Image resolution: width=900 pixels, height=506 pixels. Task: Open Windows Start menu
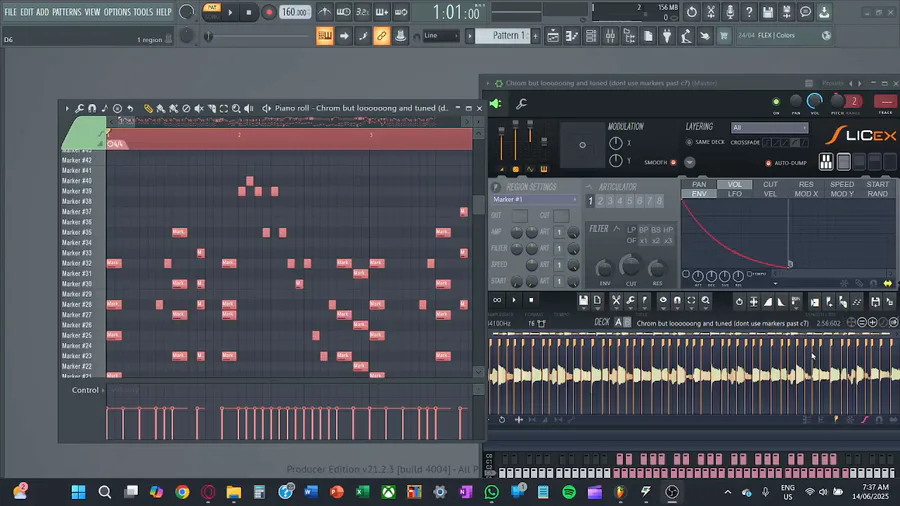point(79,492)
